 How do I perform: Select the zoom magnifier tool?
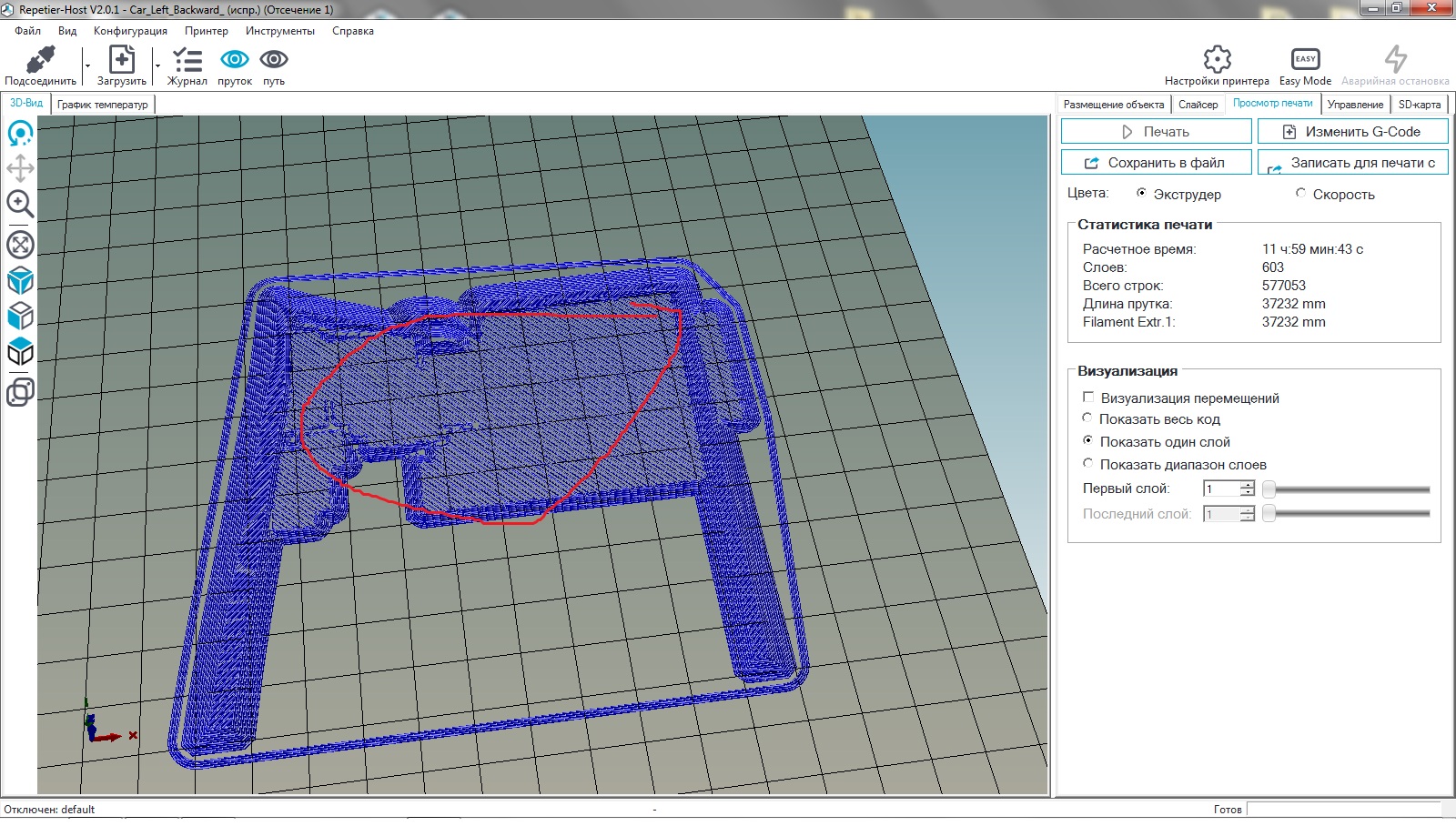click(x=20, y=204)
